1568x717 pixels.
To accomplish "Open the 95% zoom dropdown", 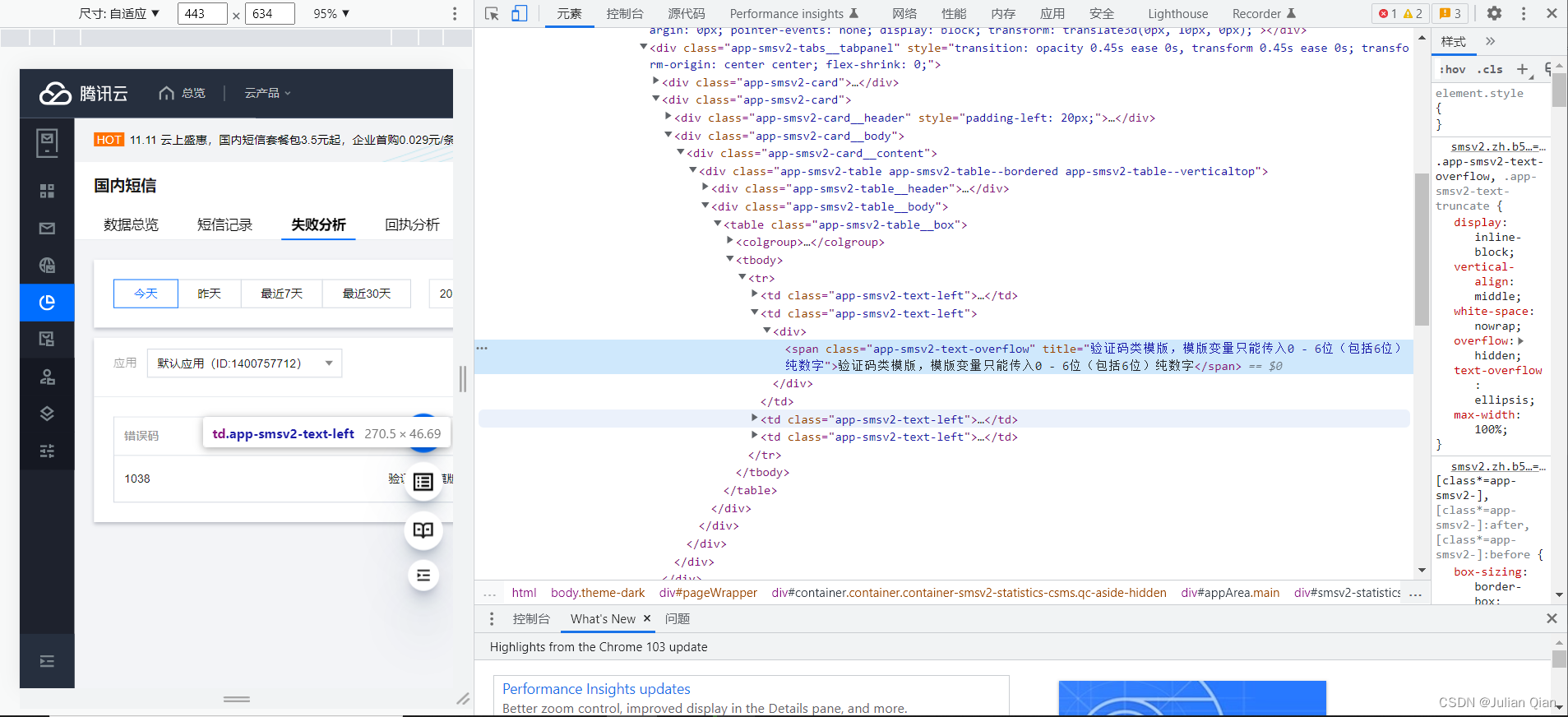I will (x=331, y=13).
